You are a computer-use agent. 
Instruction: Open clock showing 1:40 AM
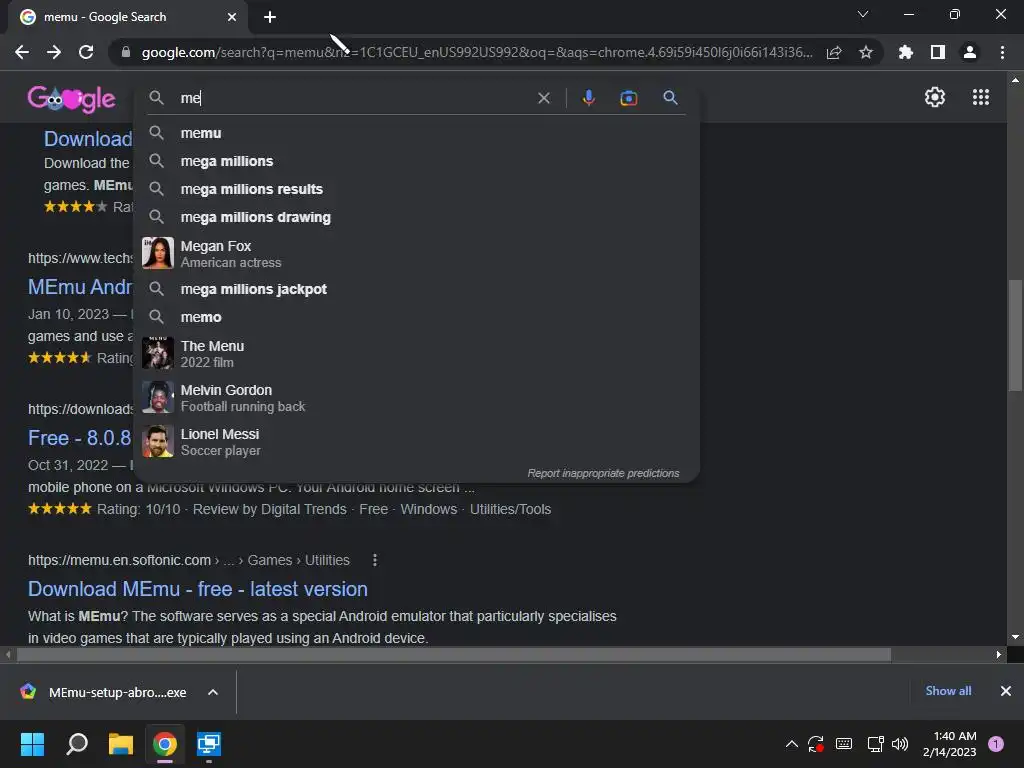point(950,744)
